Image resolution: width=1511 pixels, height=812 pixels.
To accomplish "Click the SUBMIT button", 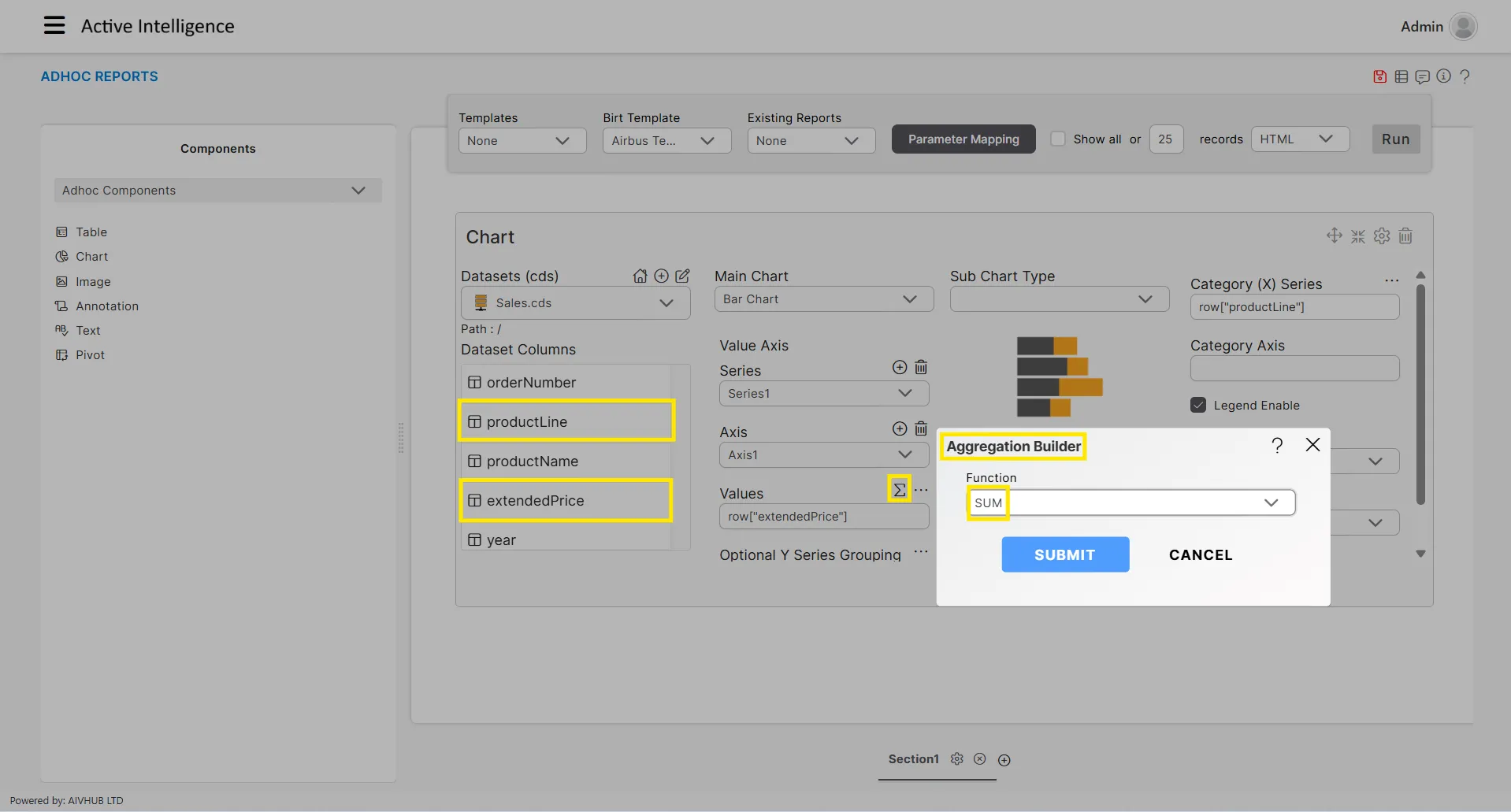I will (1065, 554).
